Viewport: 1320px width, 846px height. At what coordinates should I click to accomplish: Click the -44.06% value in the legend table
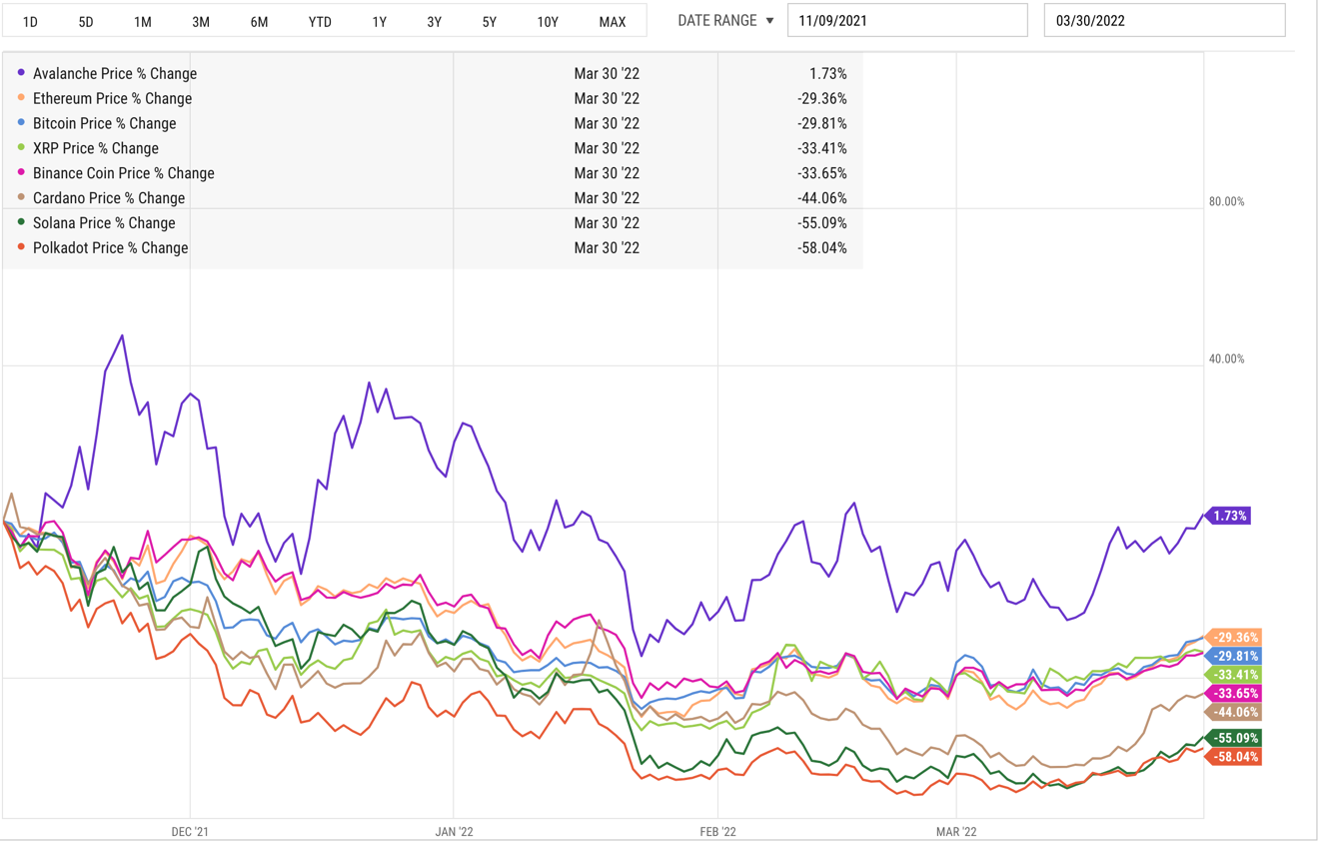coord(822,199)
